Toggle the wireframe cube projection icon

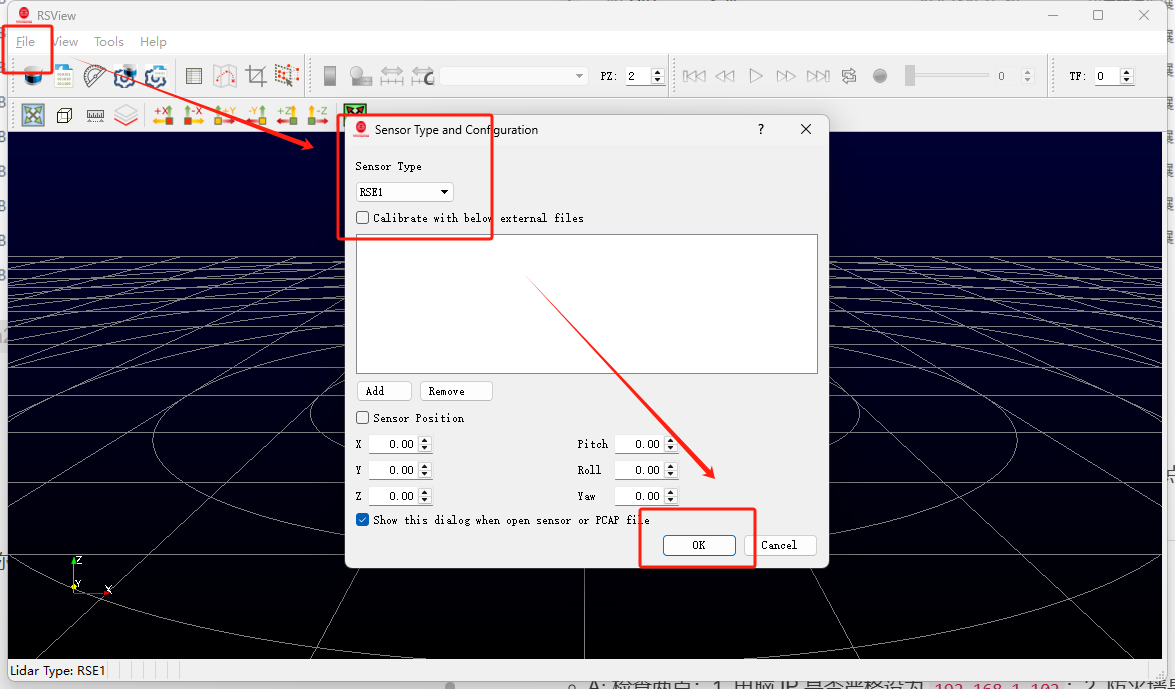[x=64, y=115]
